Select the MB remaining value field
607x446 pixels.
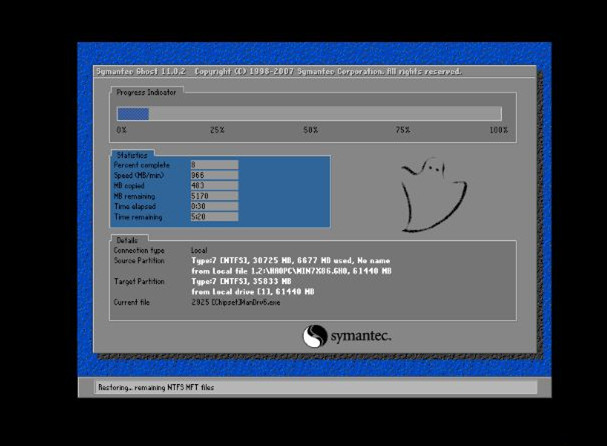click(213, 196)
